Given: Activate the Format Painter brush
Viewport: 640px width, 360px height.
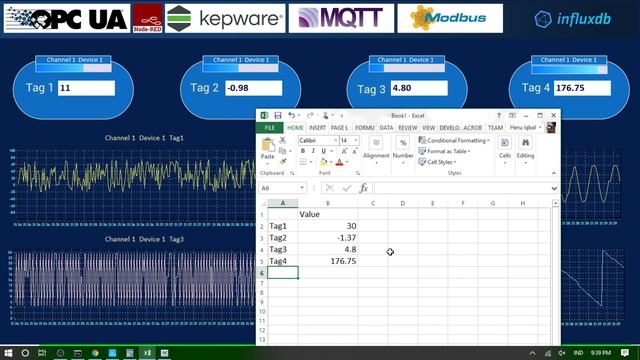Looking at the screenshot, I should point(282,162).
